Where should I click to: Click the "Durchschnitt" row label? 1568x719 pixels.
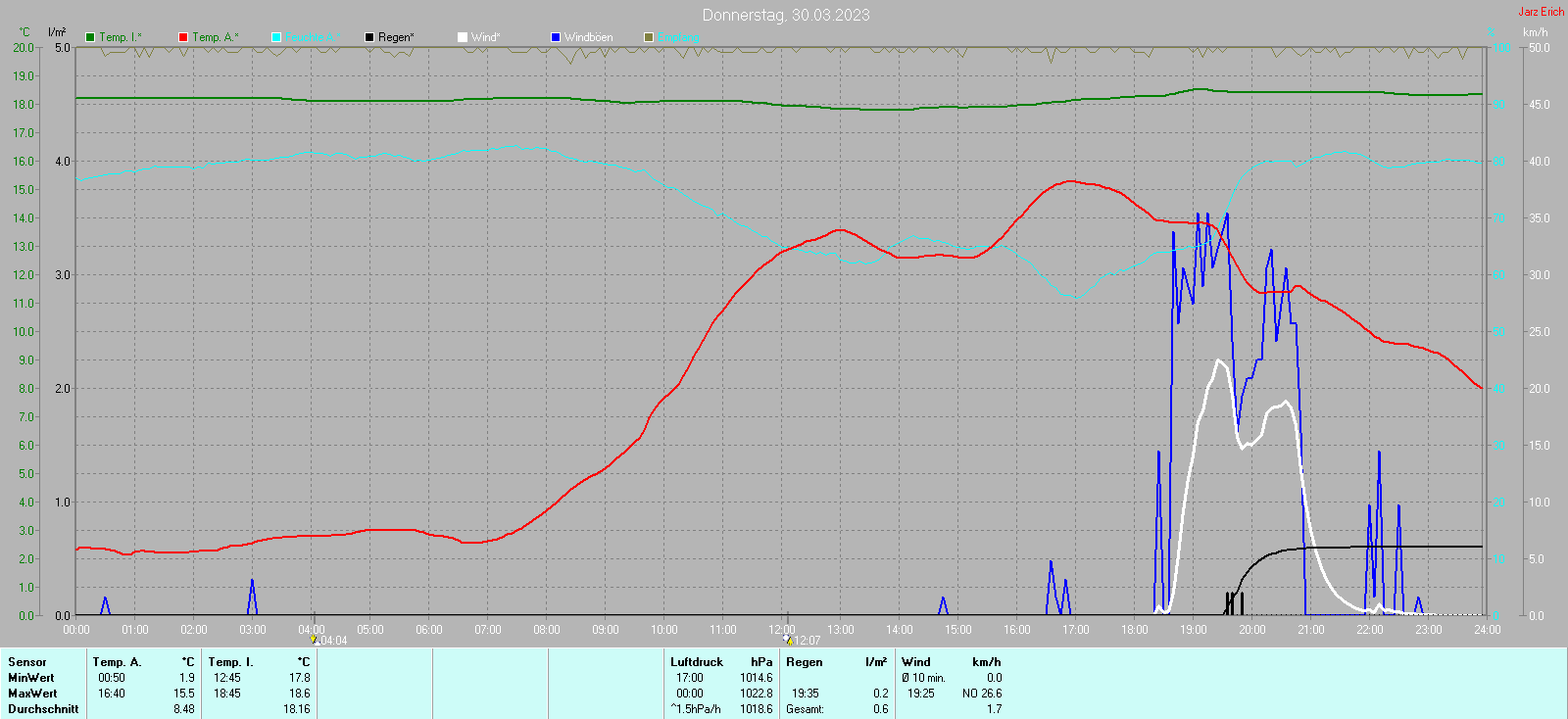(x=43, y=709)
